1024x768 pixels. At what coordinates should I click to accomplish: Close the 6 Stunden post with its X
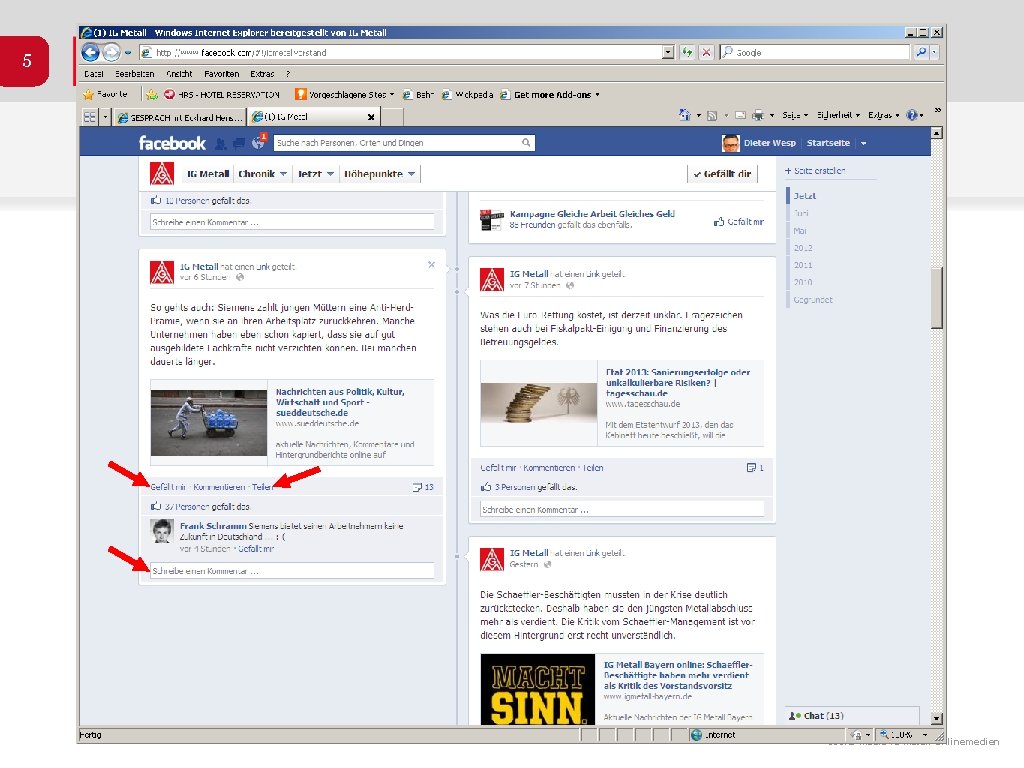431,264
